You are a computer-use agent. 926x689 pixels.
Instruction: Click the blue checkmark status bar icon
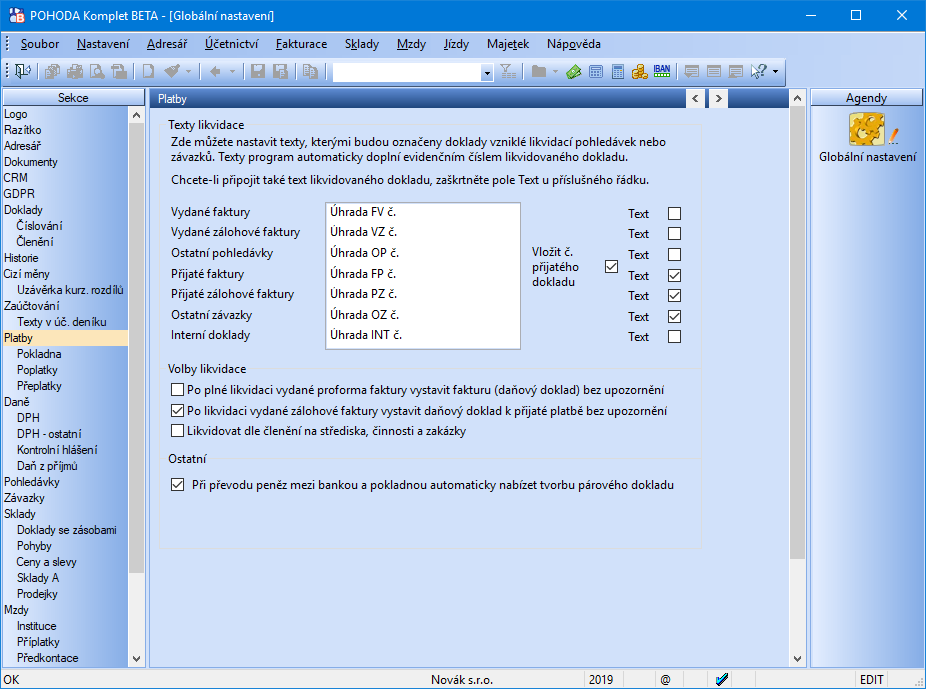[x=721, y=680]
